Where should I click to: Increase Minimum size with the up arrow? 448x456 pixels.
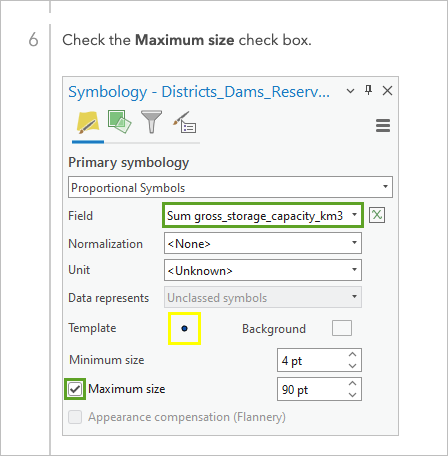352,355
